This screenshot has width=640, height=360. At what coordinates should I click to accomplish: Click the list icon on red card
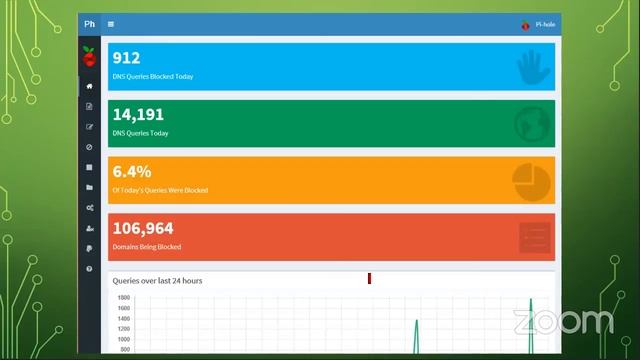point(535,238)
